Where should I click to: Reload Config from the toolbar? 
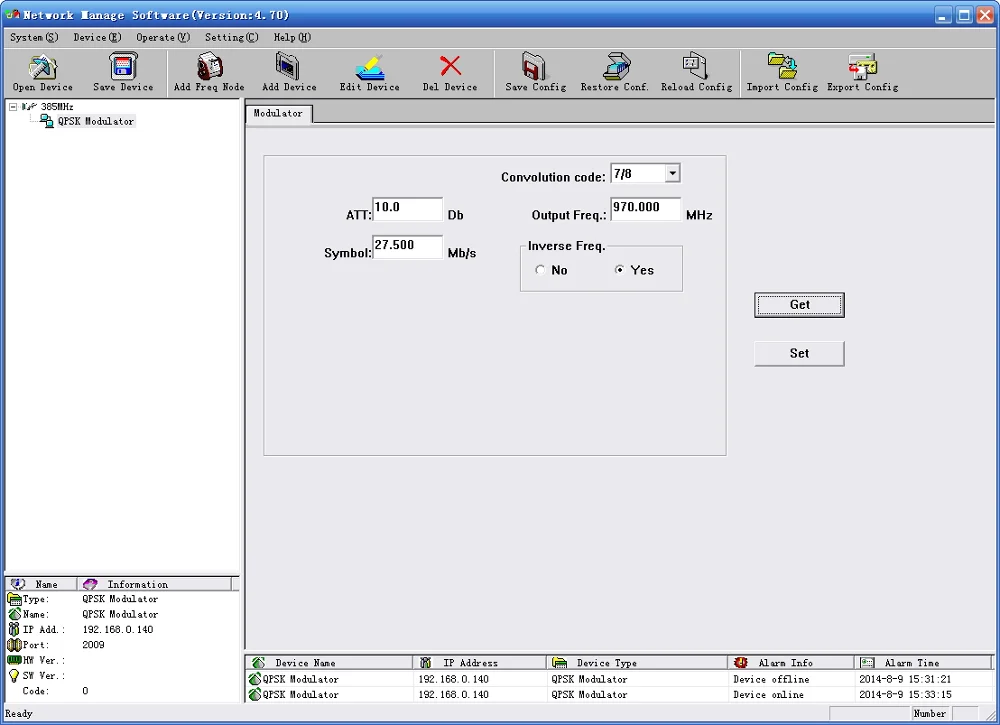click(x=695, y=66)
